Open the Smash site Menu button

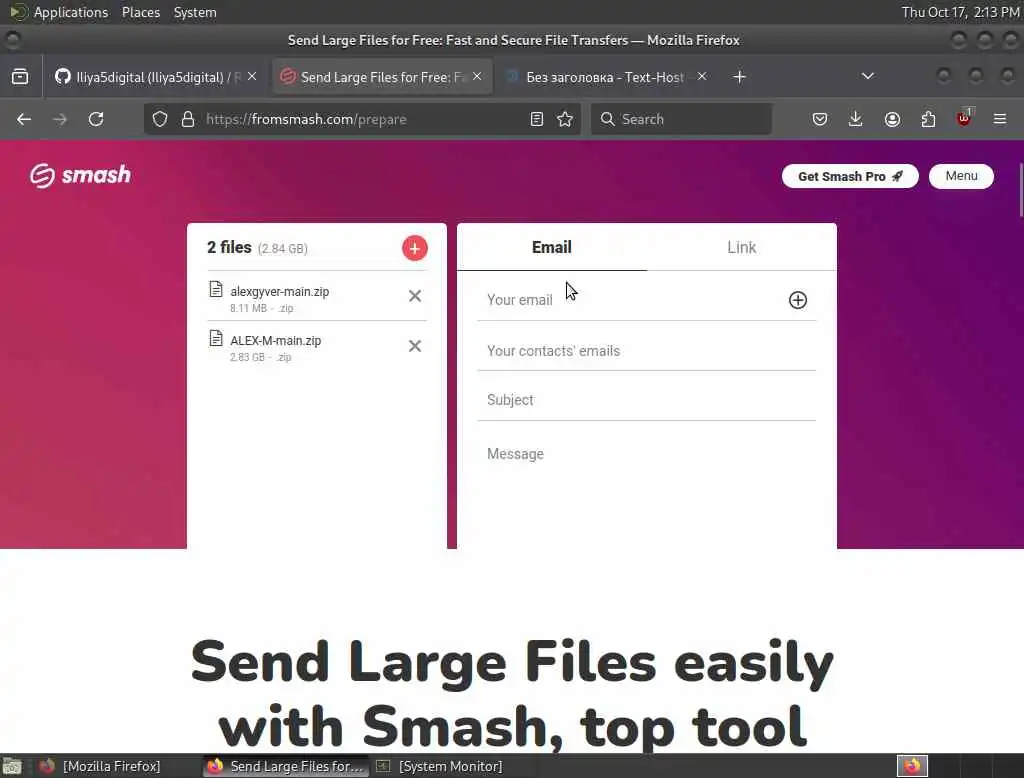click(x=961, y=176)
